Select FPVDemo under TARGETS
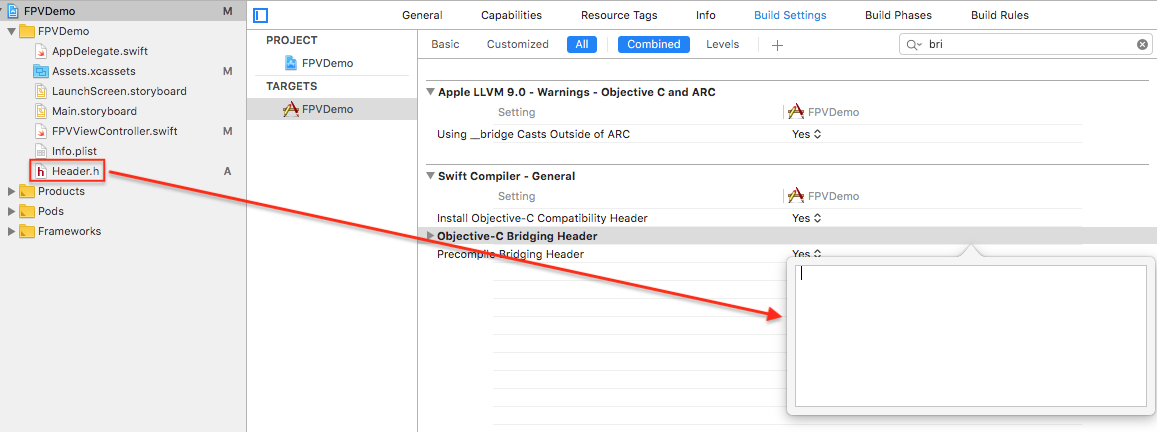 click(328, 109)
